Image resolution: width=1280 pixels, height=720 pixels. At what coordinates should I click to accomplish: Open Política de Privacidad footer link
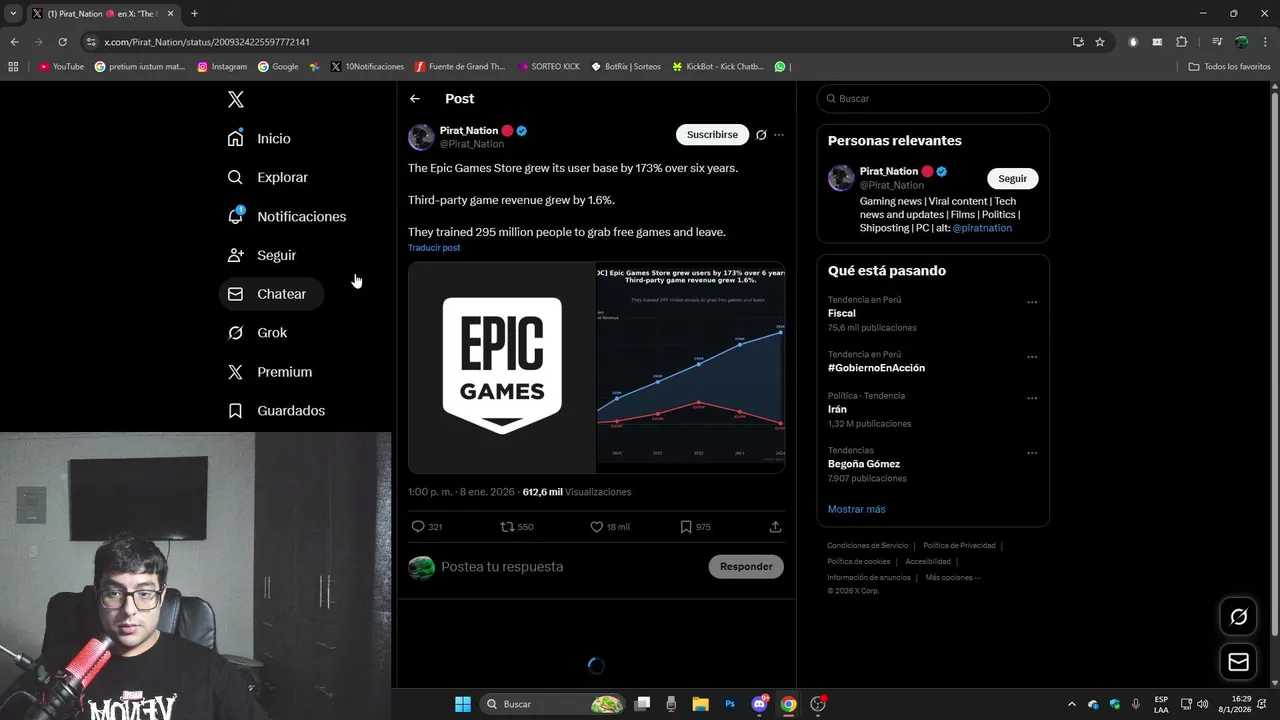click(x=959, y=546)
